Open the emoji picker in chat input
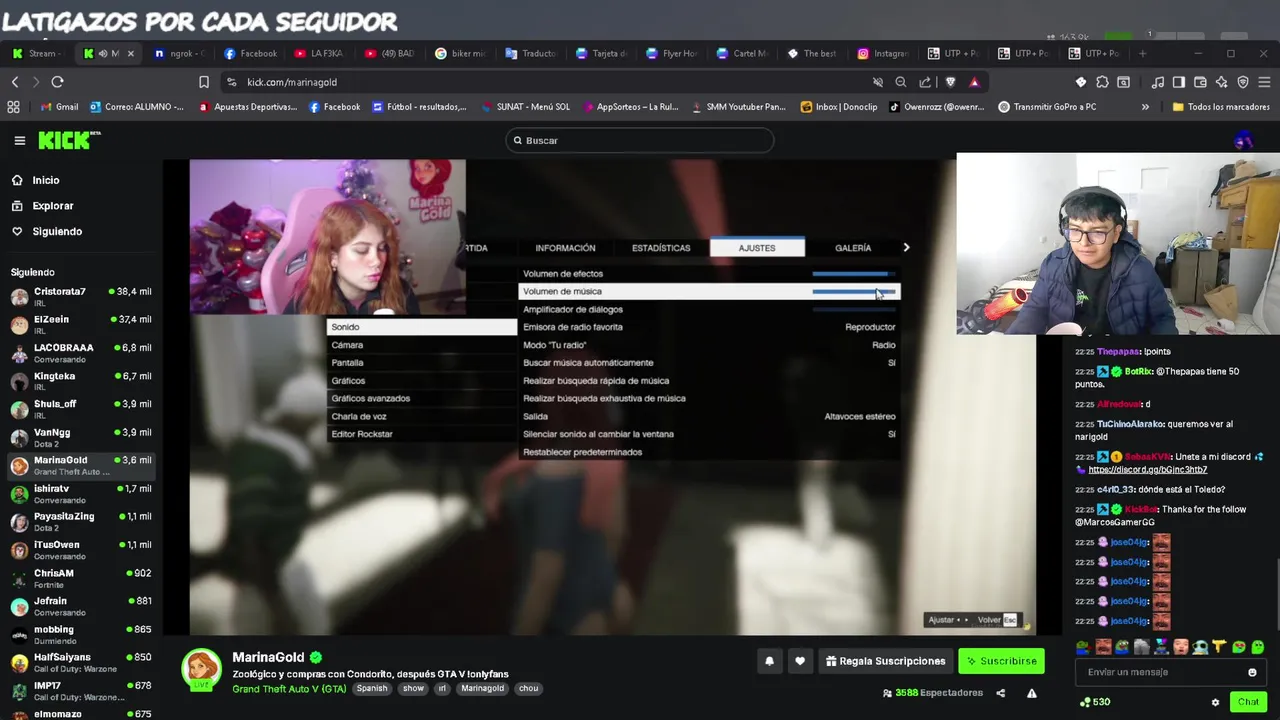 [1252, 673]
